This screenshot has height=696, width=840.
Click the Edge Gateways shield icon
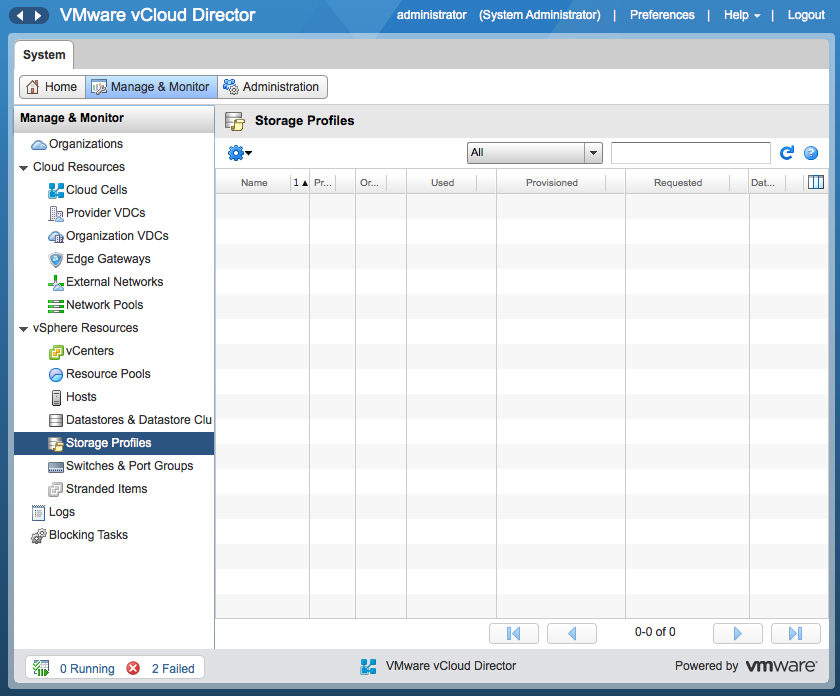(56, 259)
